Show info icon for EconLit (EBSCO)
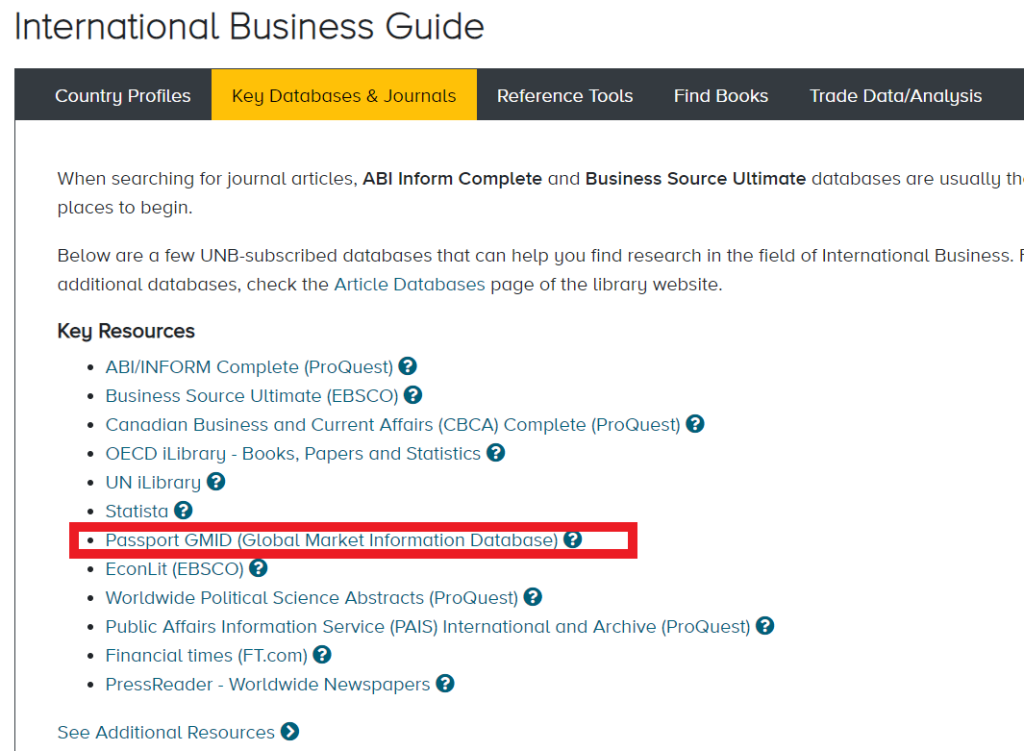Viewport: 1024px width, 751px height. [258, 569]
